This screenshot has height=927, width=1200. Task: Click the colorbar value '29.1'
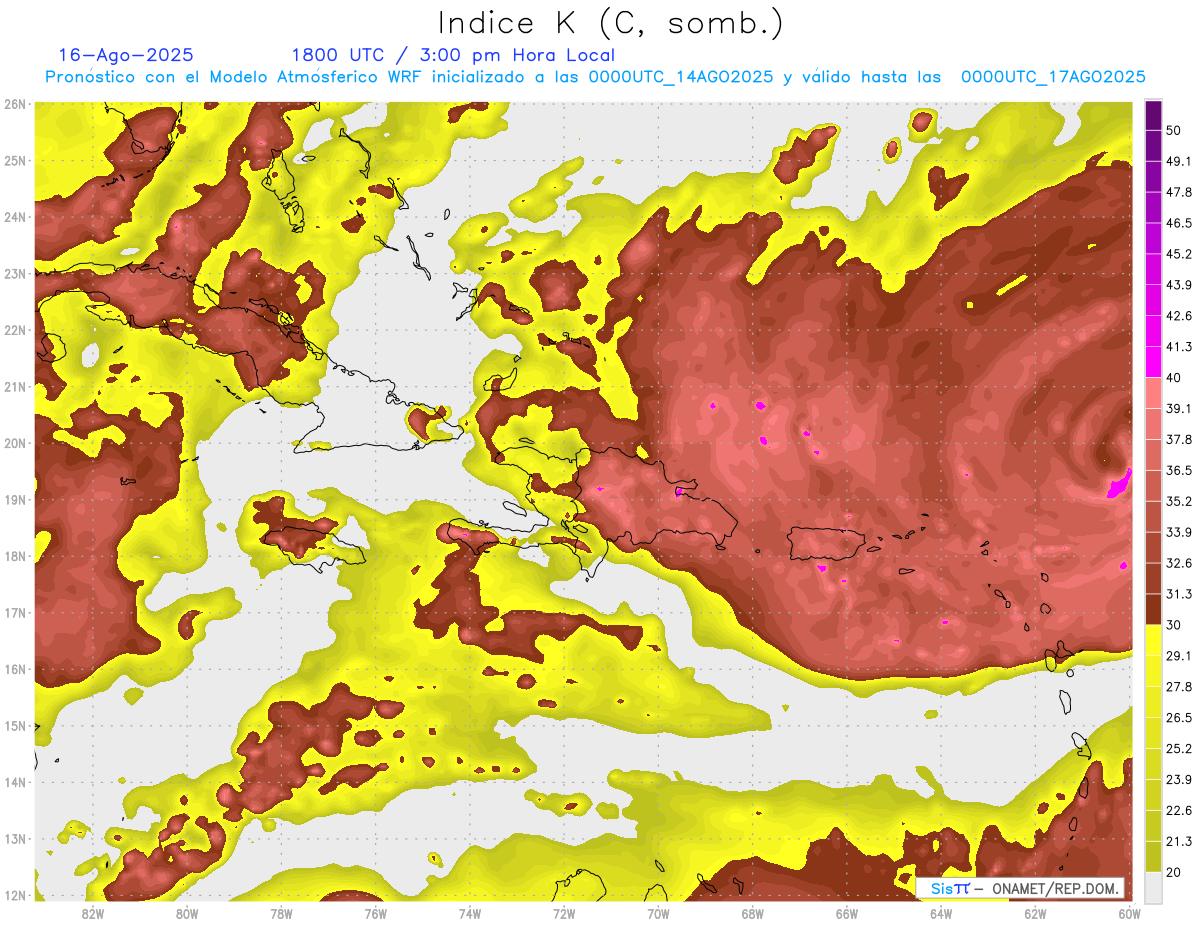[x=1179, y=655]
